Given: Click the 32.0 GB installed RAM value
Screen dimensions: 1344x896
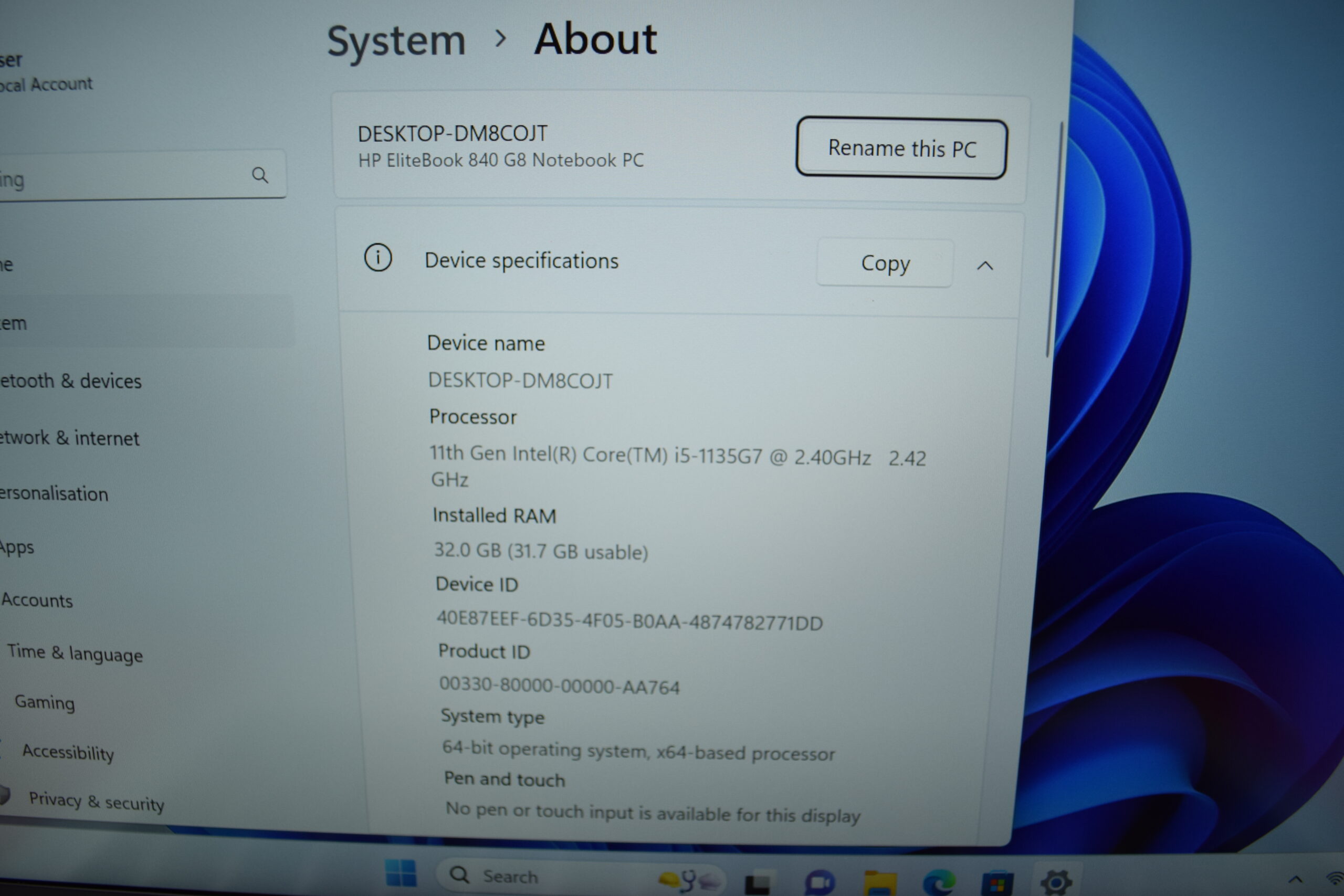Looking at the screenshot, I should [x=541, y=551].
